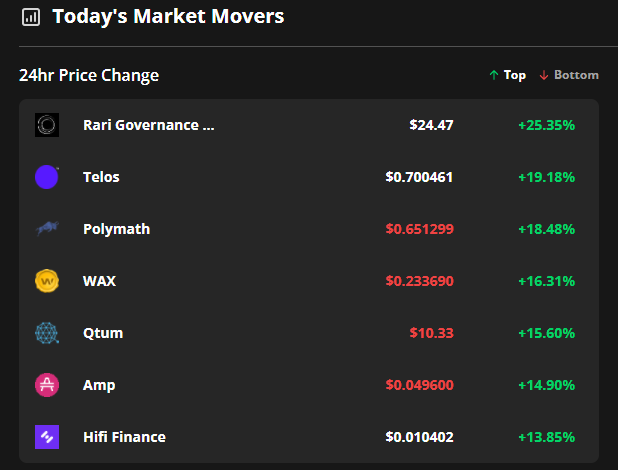Switch to the Bottom movers tab
Screen dimensions: 618x470
(569, 75)
